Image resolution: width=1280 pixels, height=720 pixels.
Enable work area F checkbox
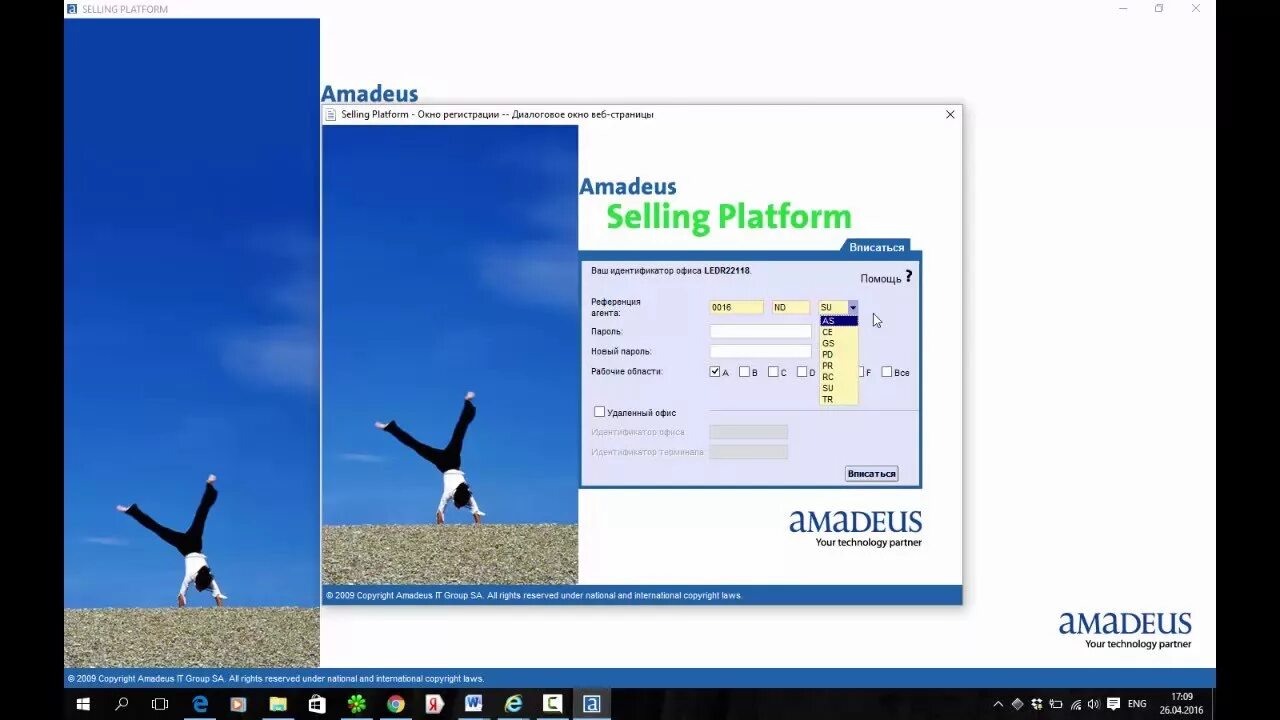click(x=859, y=372)
